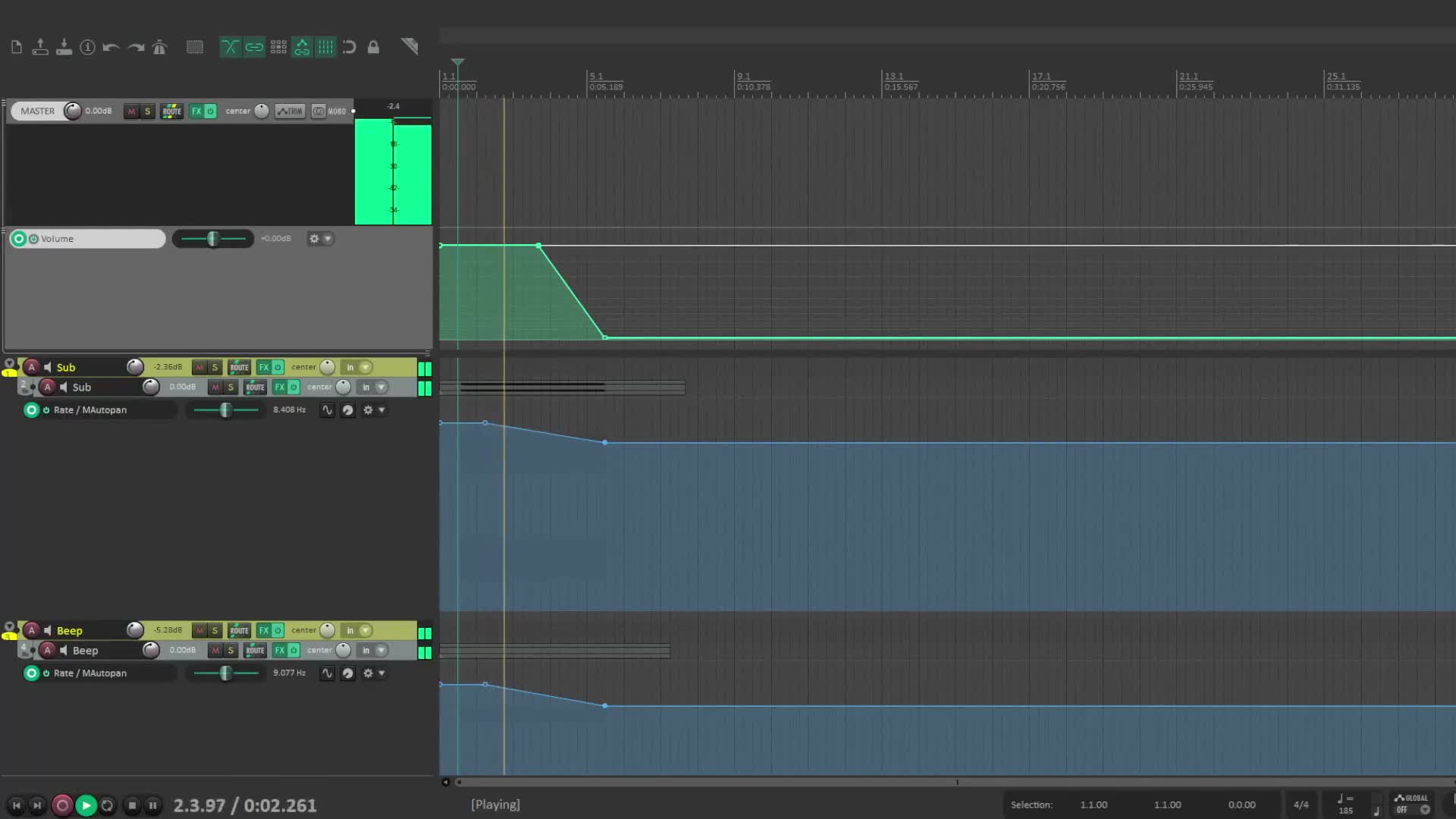The height and width of the screenshot is (819, 1456).
Task: Mute the first Sub folder track
Action: (199, 367)
